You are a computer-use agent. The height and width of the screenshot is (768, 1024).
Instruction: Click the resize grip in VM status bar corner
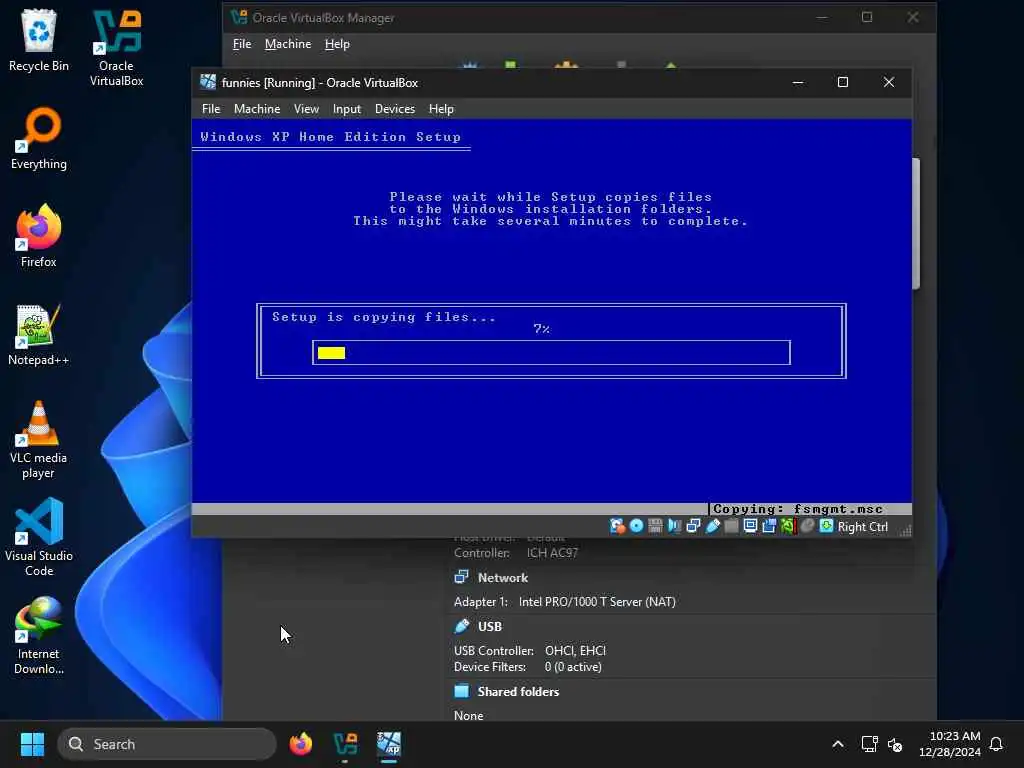coord(905,530)
